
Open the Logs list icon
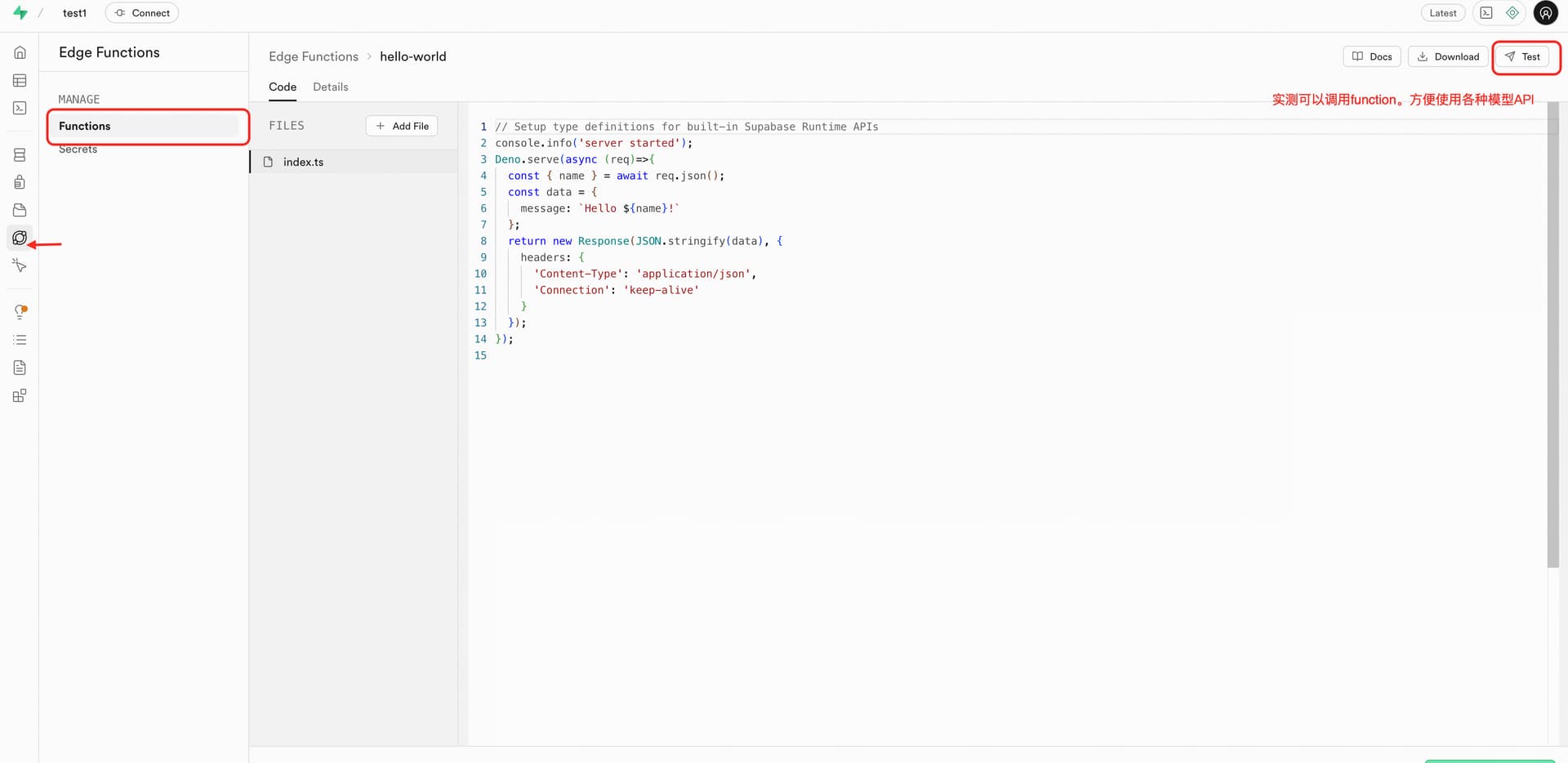click(20, 340)
